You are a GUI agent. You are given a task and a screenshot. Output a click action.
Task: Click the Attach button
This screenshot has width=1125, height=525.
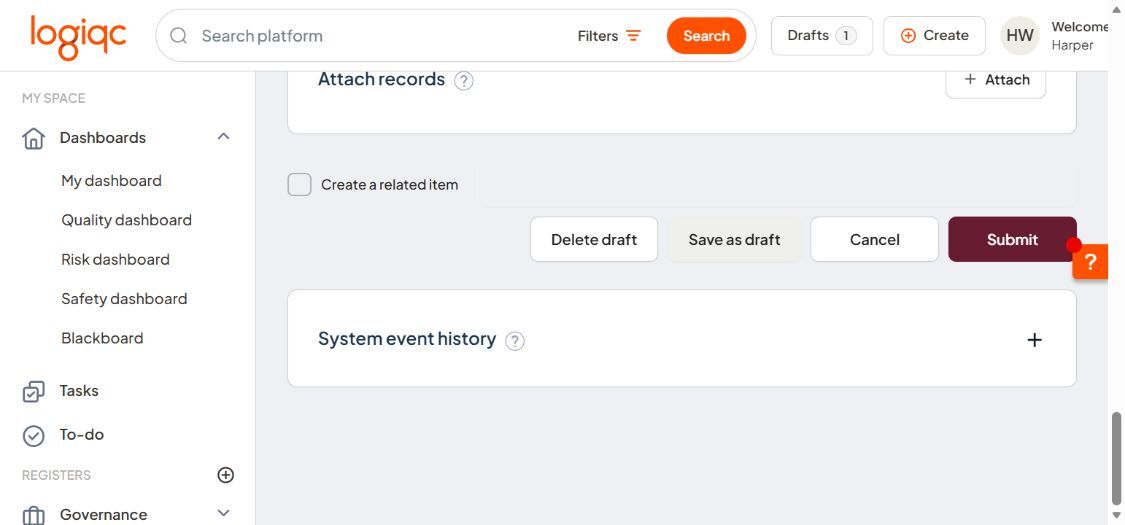[996, 80]
